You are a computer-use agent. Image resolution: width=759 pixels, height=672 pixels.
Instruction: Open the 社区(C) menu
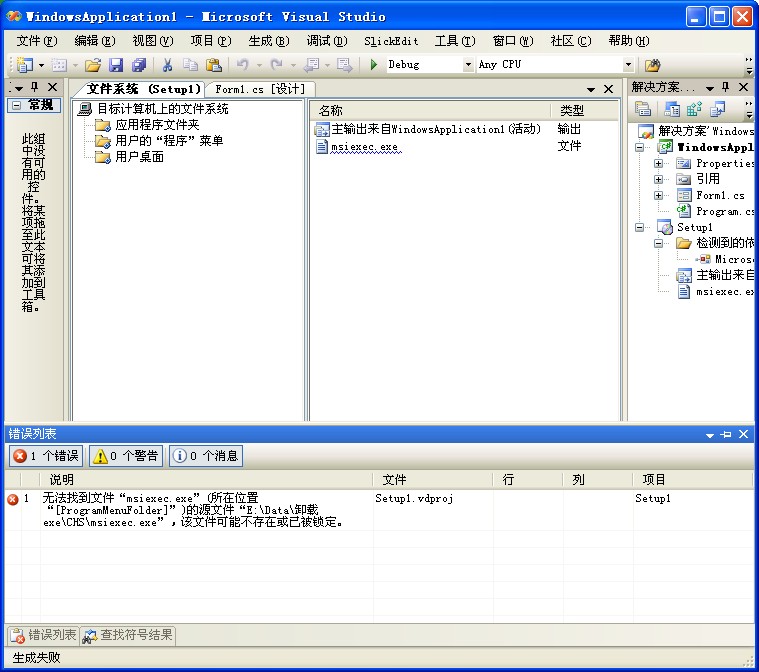[571, 41]
